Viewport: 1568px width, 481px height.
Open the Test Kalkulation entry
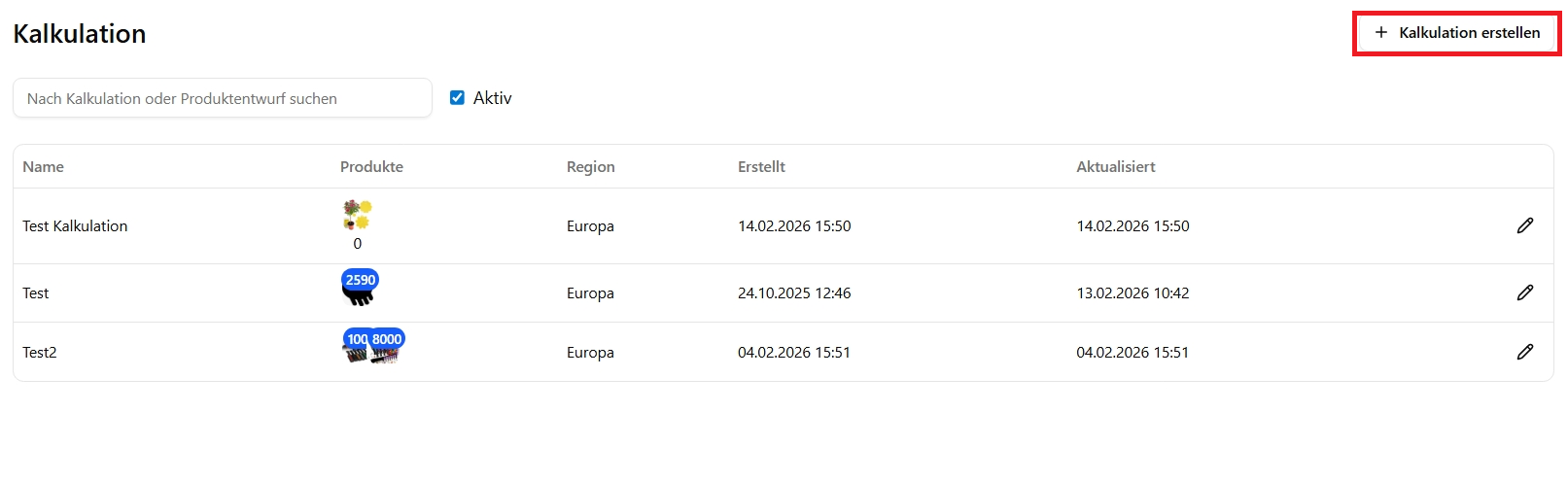(x=75, y=226)
